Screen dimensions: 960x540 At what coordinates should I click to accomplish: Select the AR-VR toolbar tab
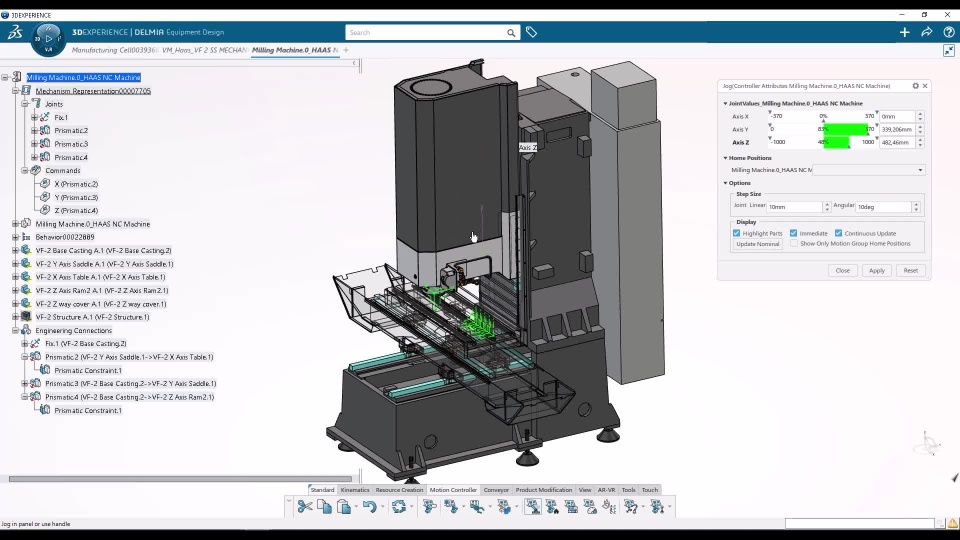point(606,490)
